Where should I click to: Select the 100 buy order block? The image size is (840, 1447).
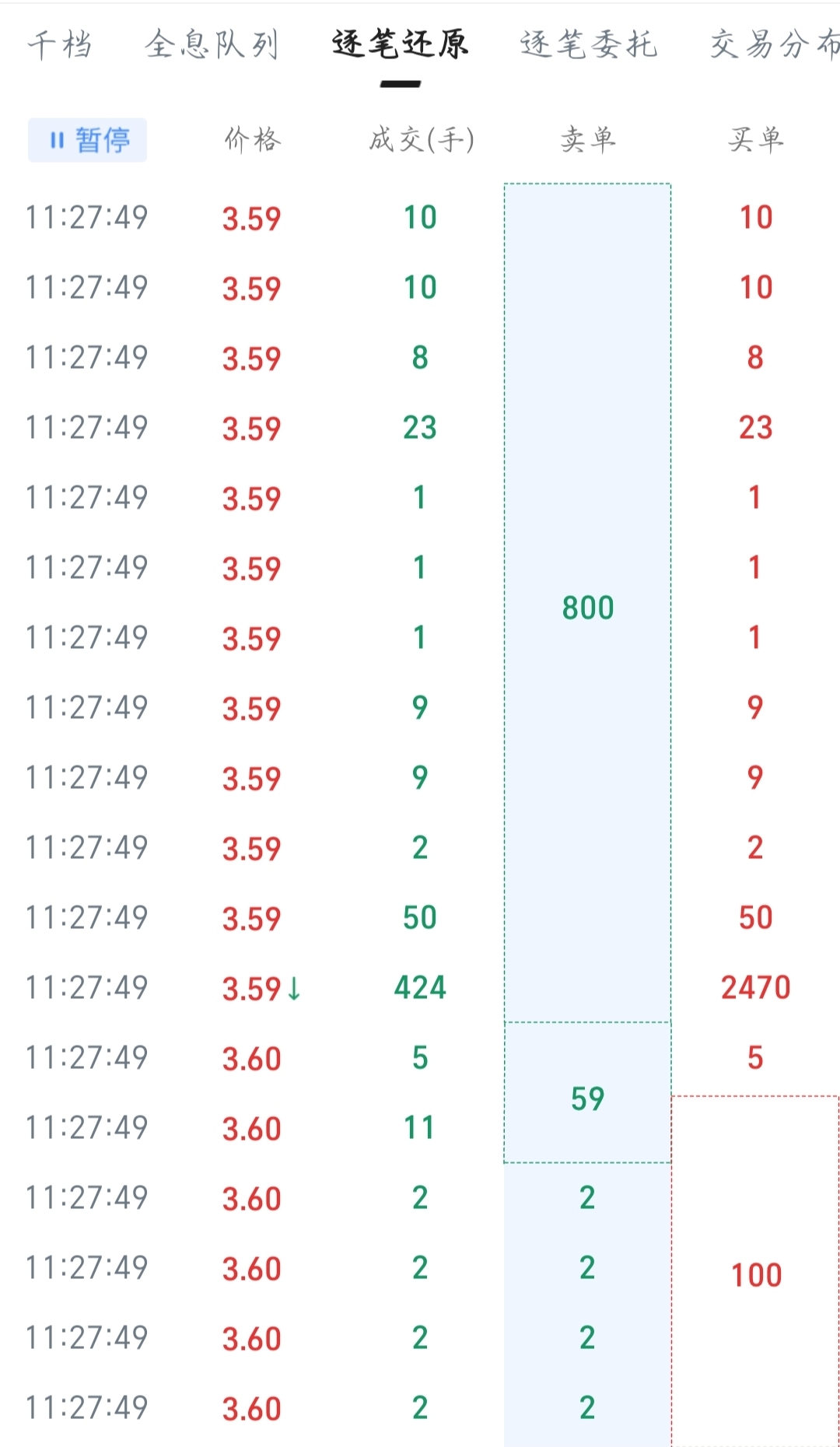[756, 1274]
